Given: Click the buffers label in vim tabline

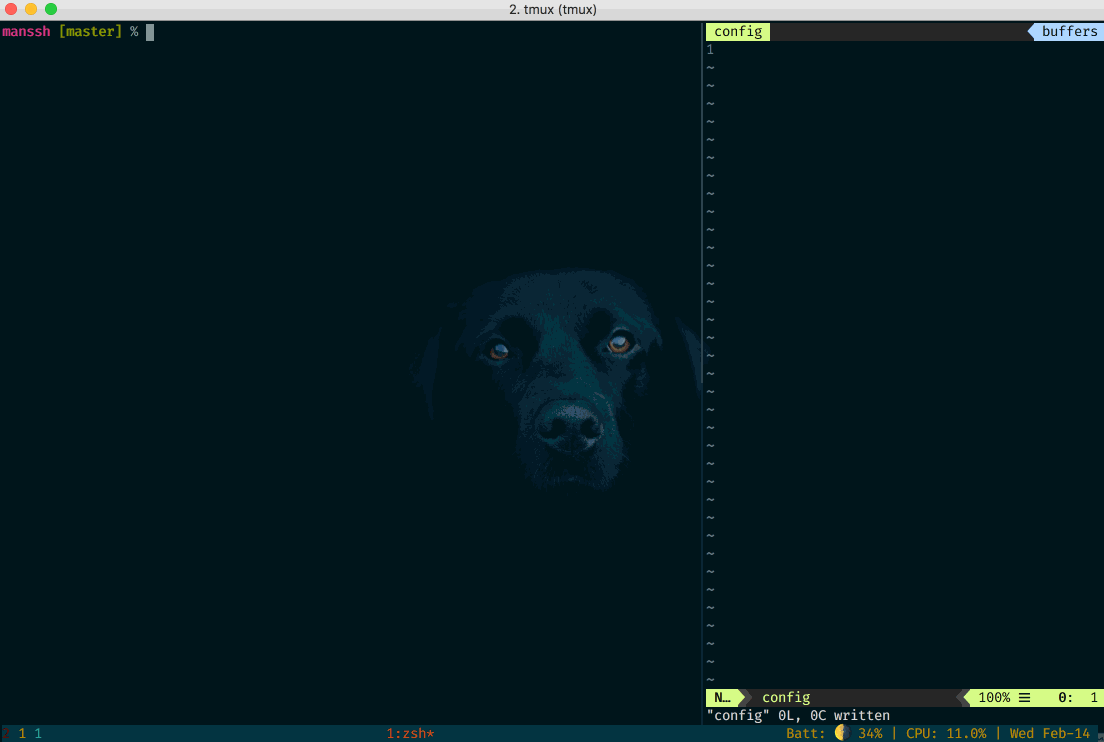Looking at the screenshot, I should pos(1069,31).
